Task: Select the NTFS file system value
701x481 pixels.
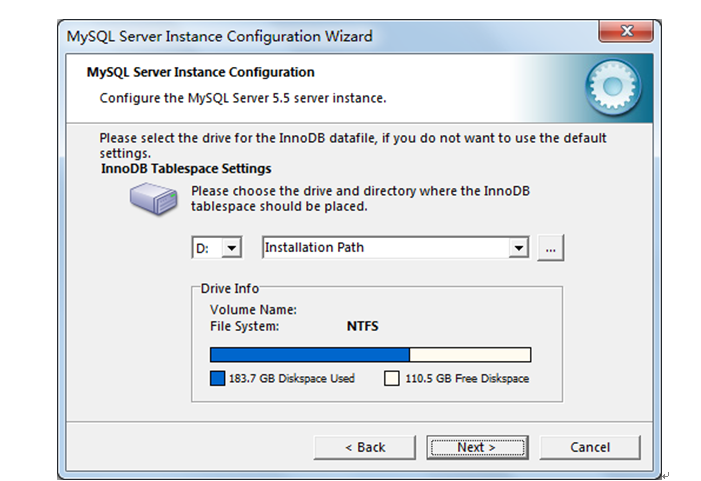Action: coord(363,326)
